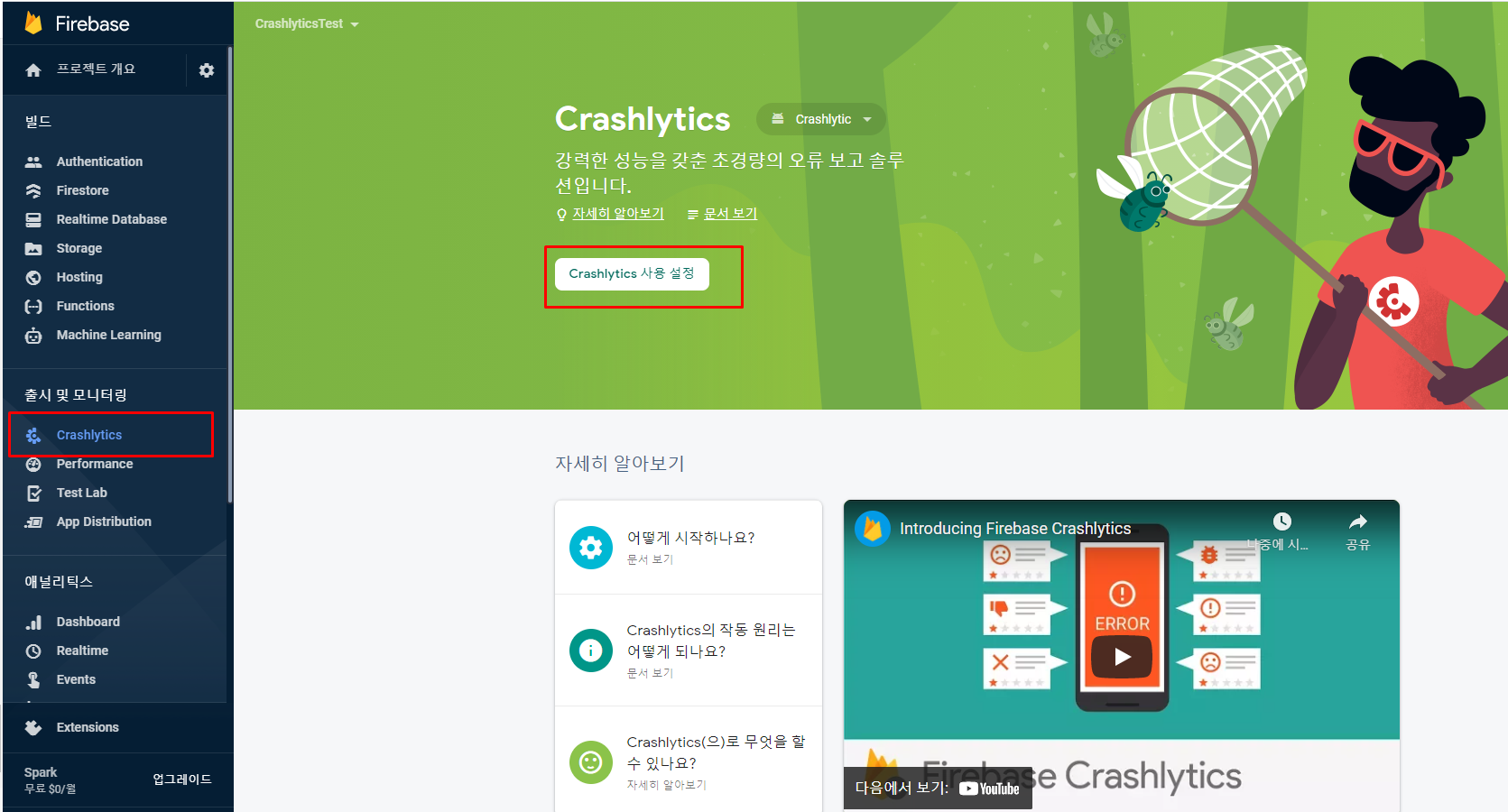This screenshot has height=812, width=1508.
Task: Open the CrashlyticsTest project dropdown
Action: 307,24
